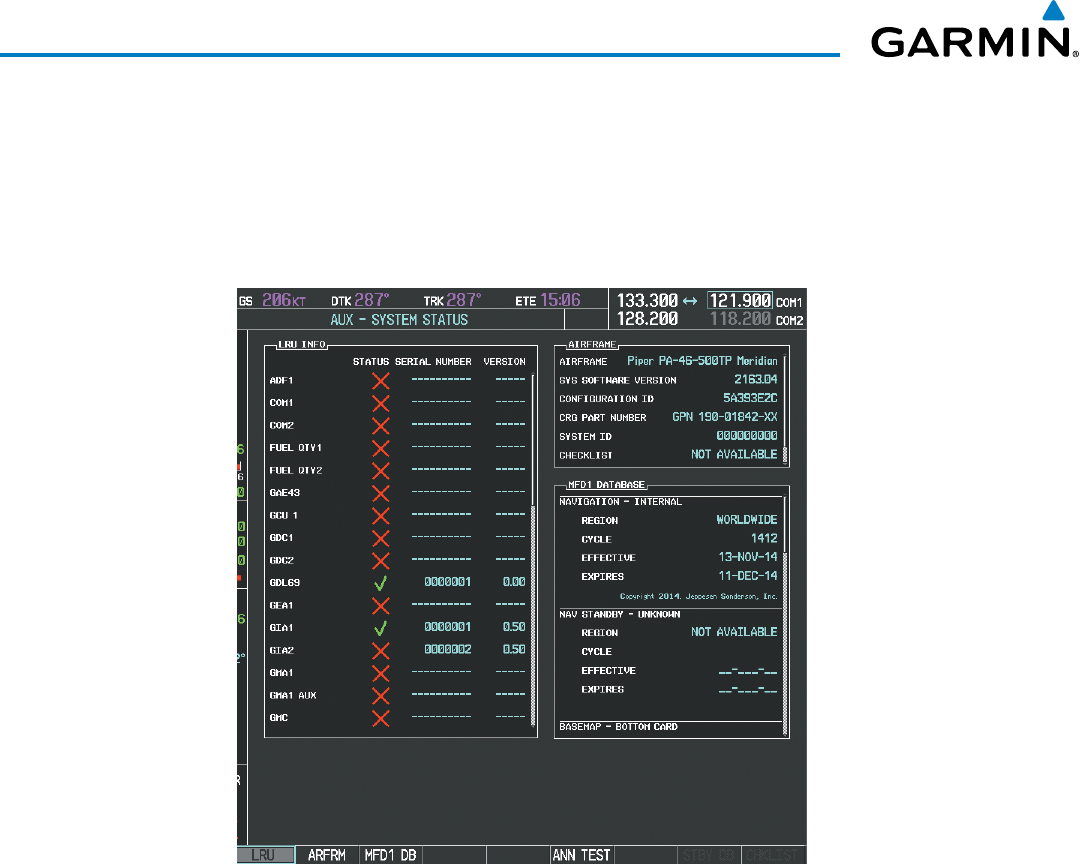Image resolution: width=1080 pixels, height=864 pixels.
Task: Click the GMA1 red X status icon
Action: click(380, 673)
